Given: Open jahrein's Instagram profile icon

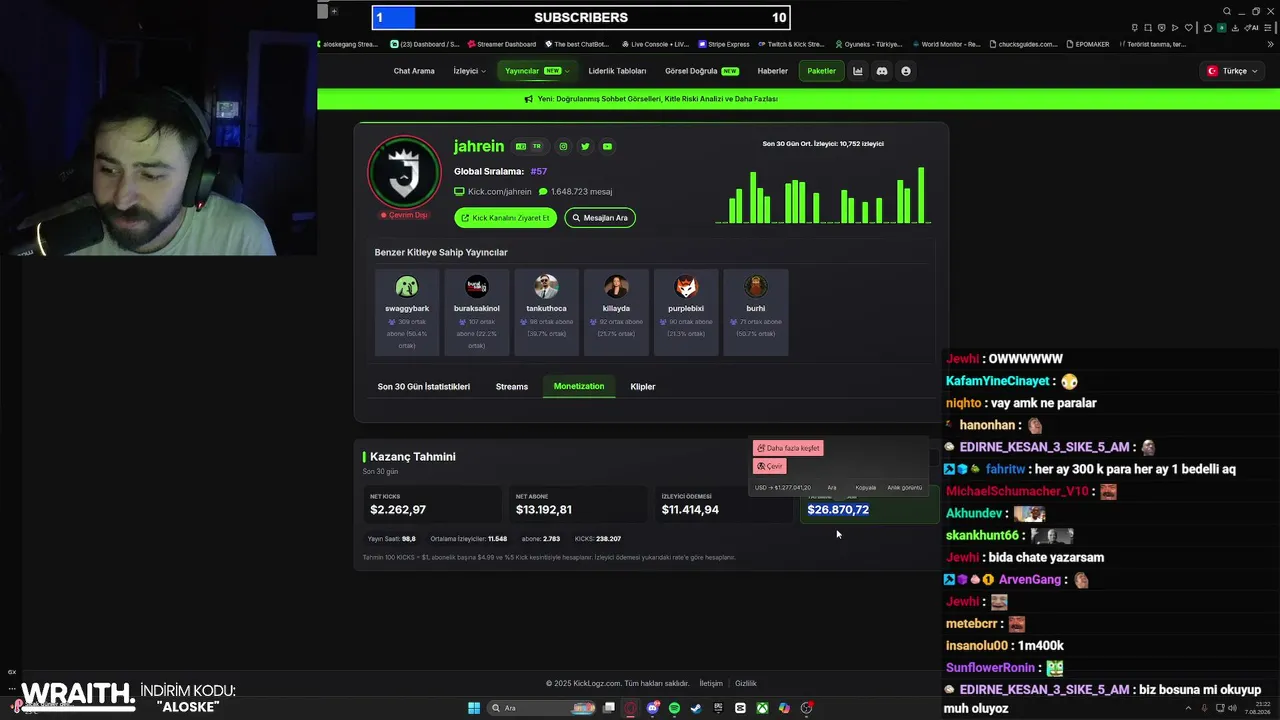Looking at the screenshot, I should pos(563,146).
